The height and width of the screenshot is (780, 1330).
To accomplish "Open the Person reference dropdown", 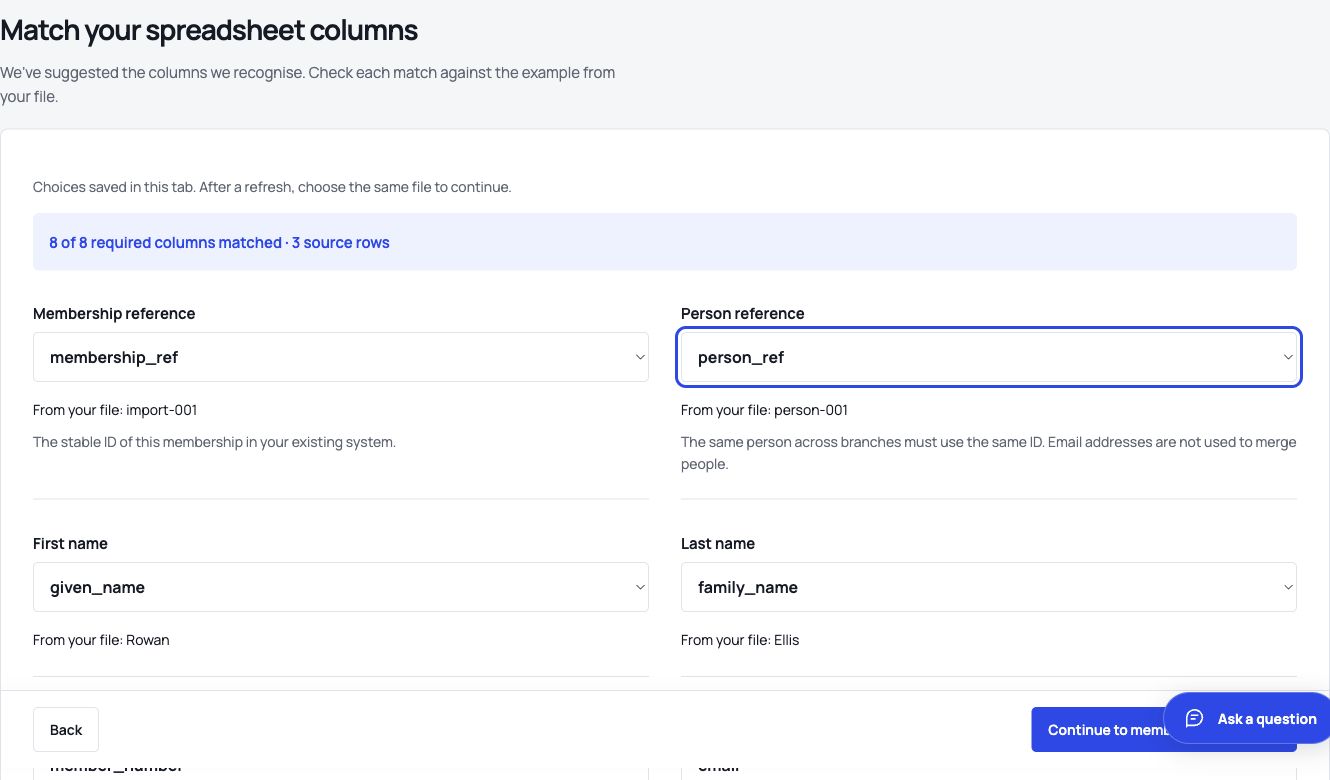I will pyautogui.click(x=989, y=357).
